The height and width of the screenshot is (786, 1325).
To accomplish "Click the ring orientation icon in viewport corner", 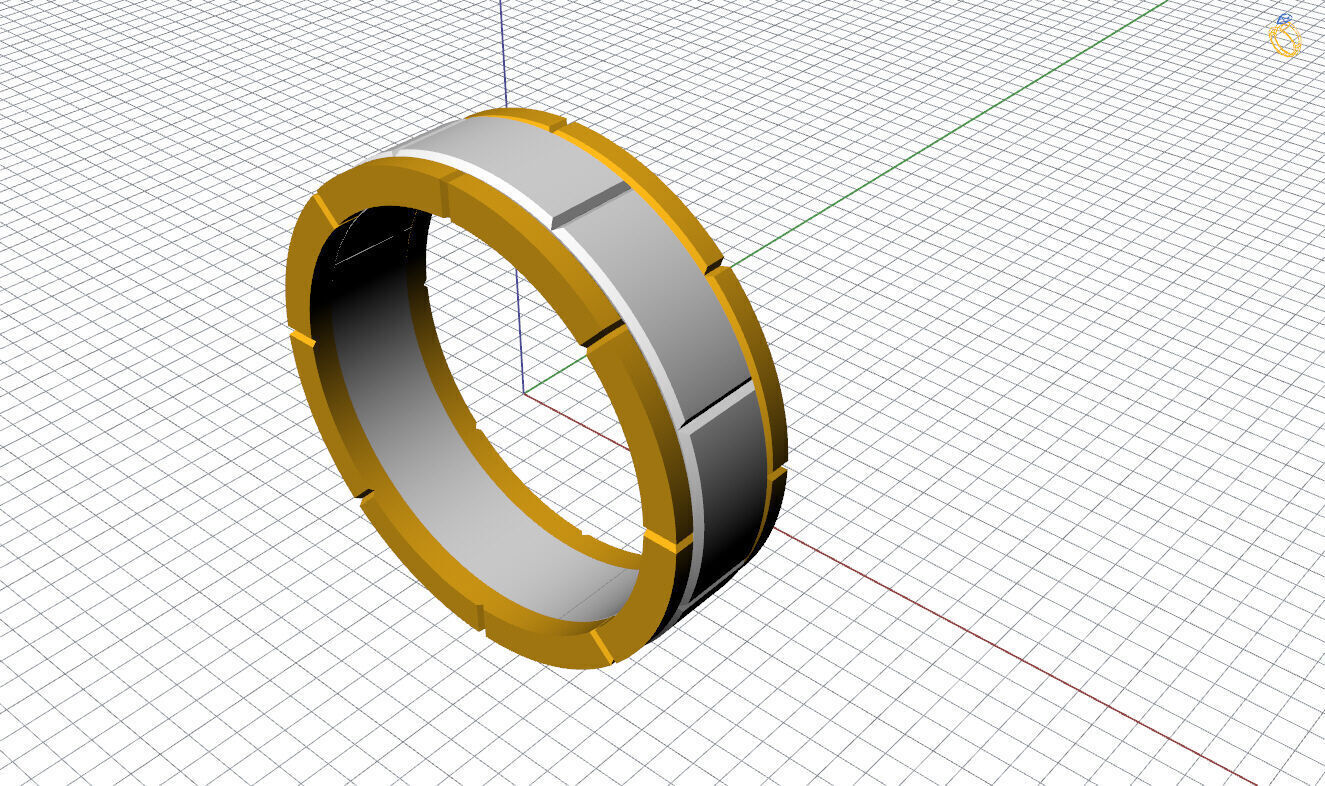I will click(x=1284, y=36).
